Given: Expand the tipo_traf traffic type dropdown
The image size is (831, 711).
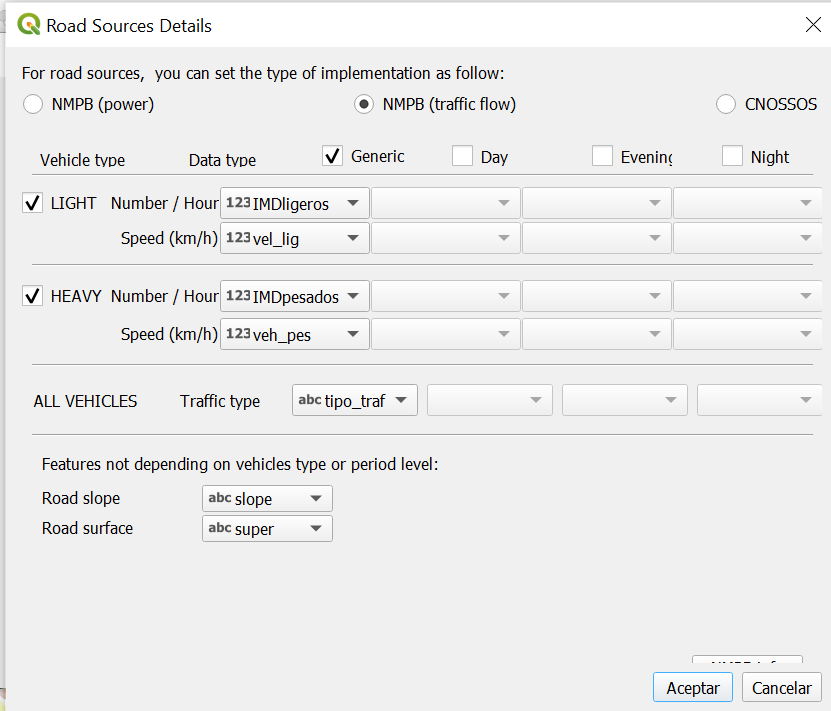Looking at the screenshot, I should pos(355,401).
